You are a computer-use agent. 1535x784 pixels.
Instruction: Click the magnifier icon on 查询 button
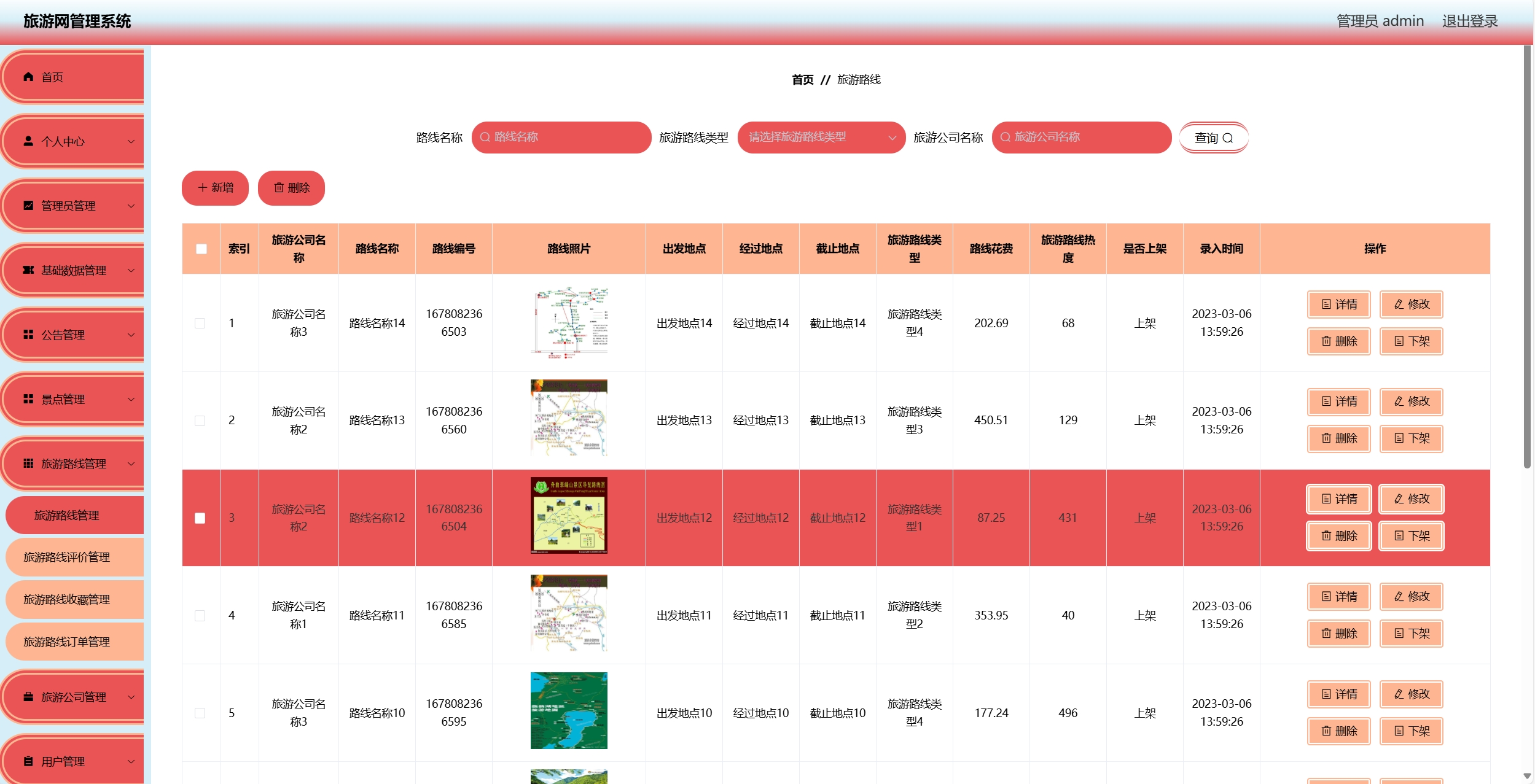coord(1228,138)
